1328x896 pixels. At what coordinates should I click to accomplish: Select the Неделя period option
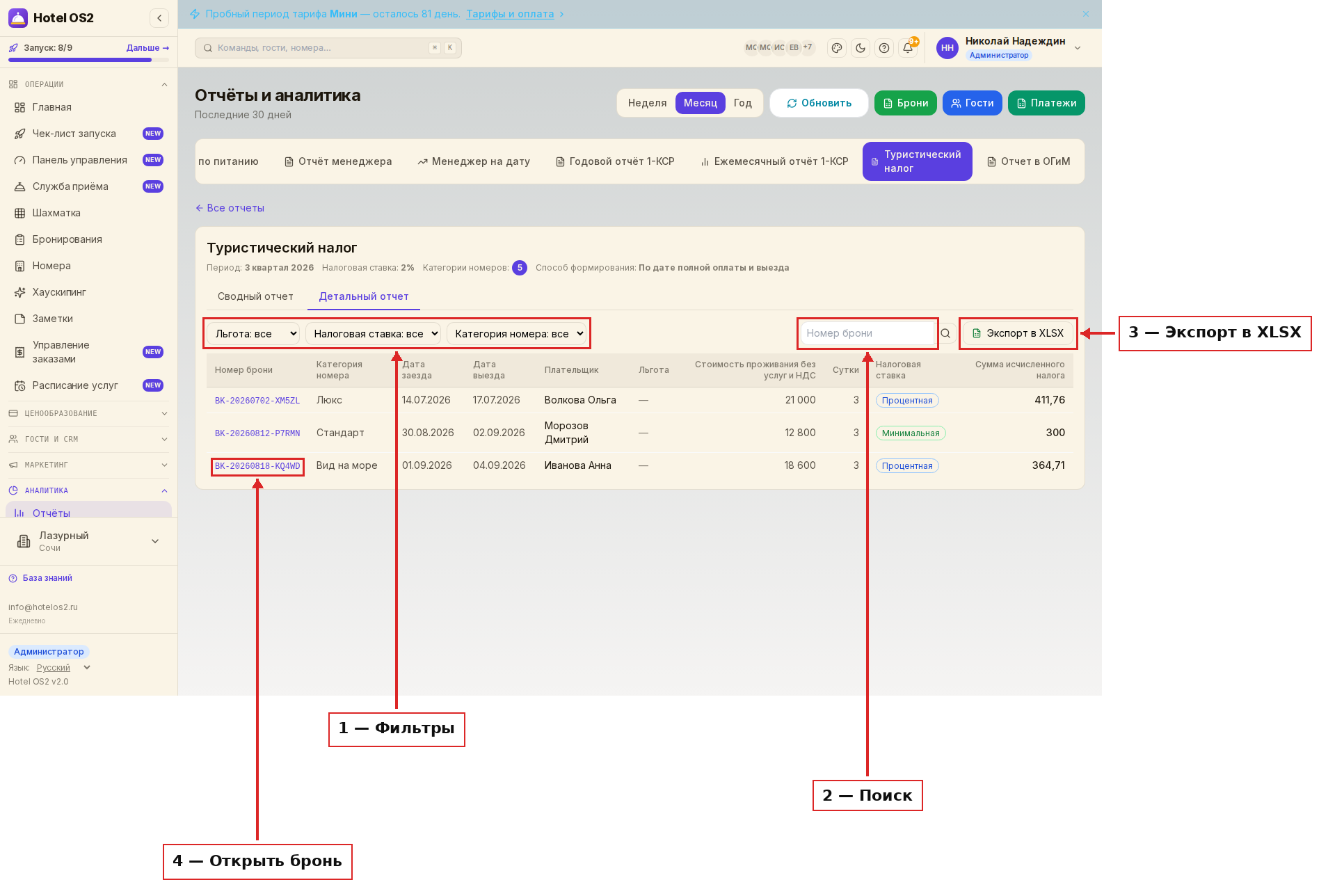tap(647, 103)
